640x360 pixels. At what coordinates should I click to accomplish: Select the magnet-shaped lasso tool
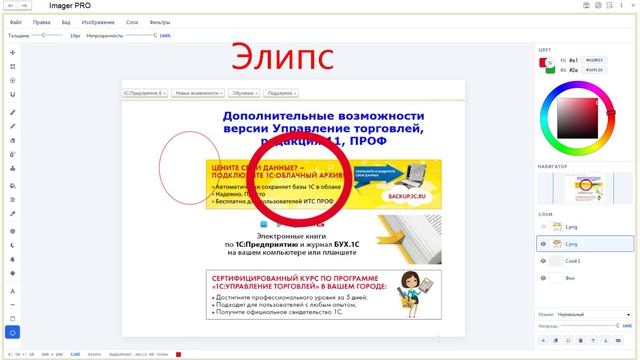tap(13, 94)
